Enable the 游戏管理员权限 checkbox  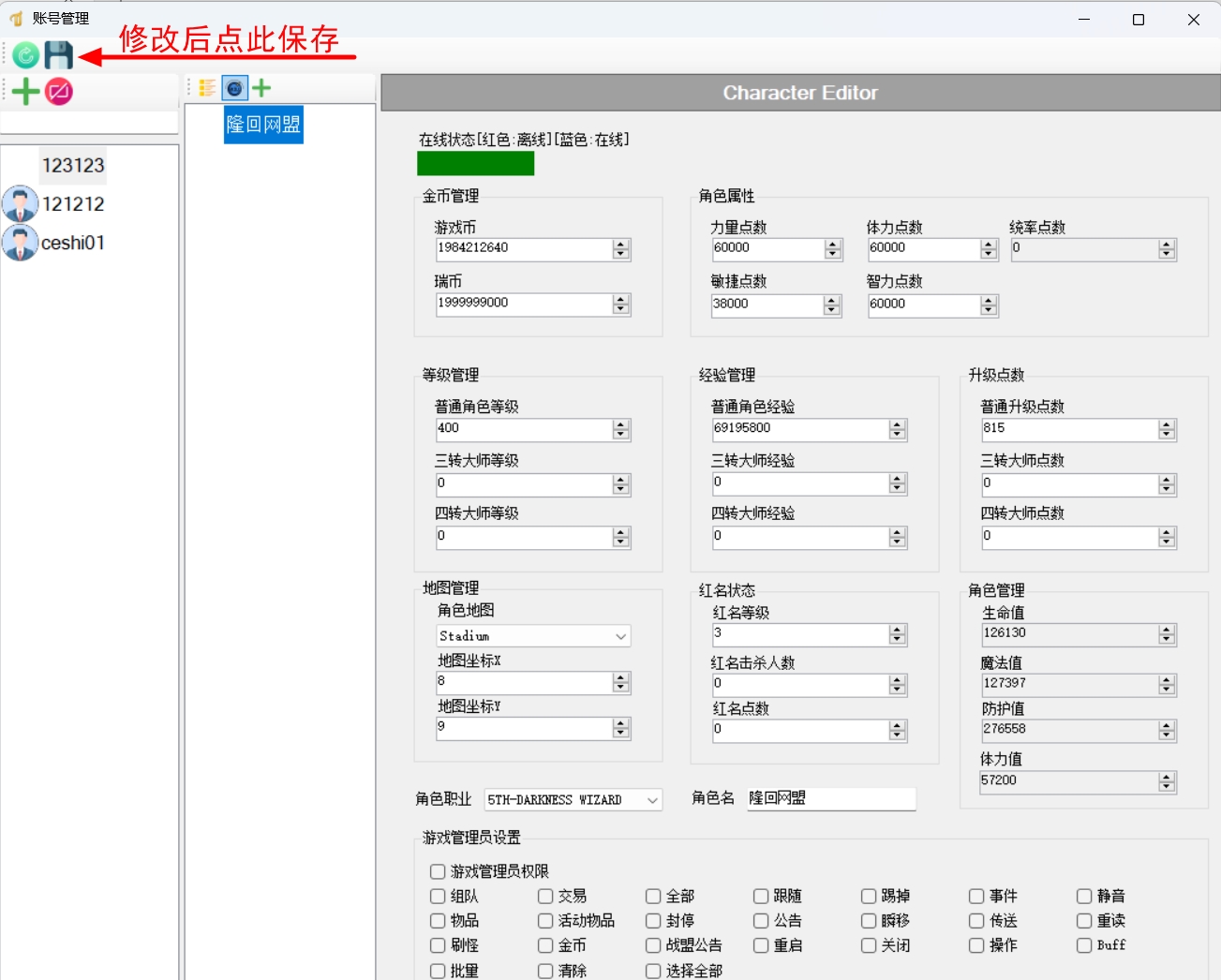coord(438,872)
